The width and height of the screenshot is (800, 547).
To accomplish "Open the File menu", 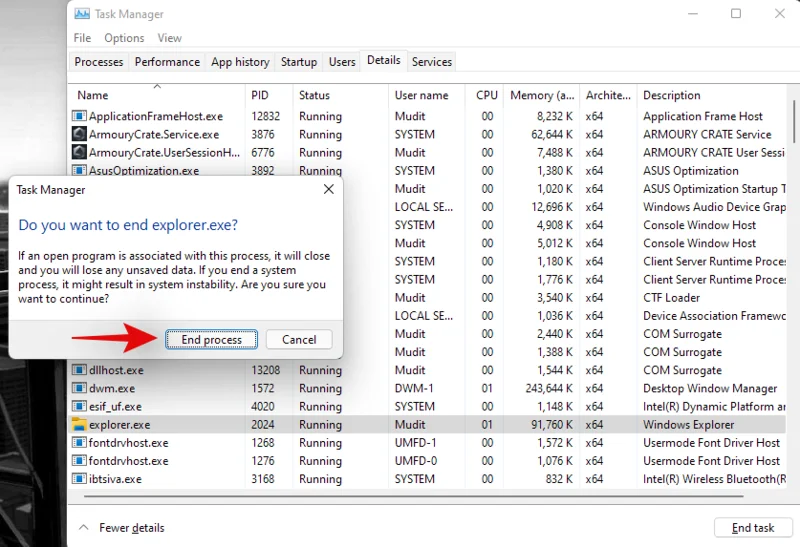I will coord(82,38).
